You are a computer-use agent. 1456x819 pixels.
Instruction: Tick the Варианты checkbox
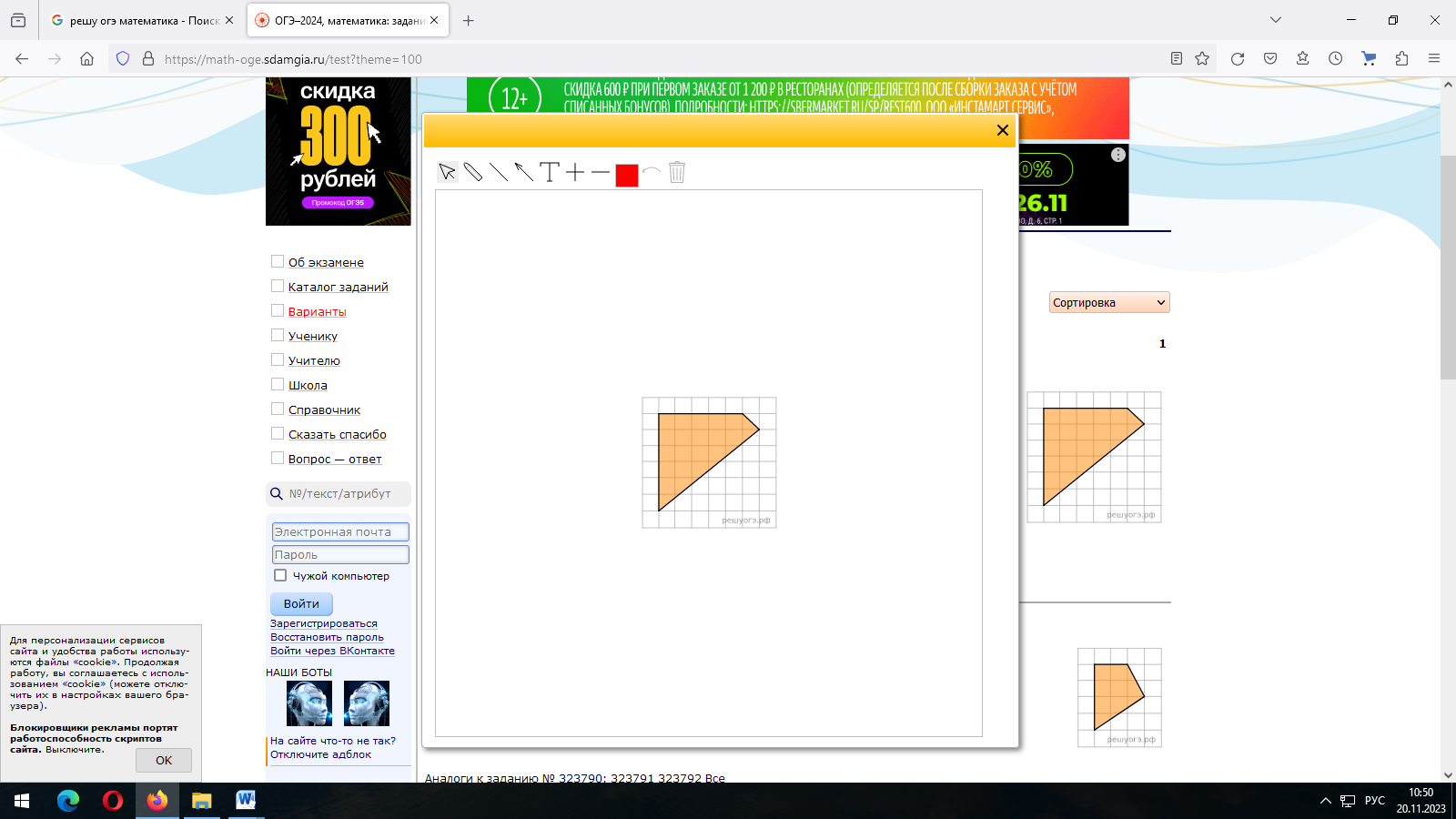click(278, 310)
